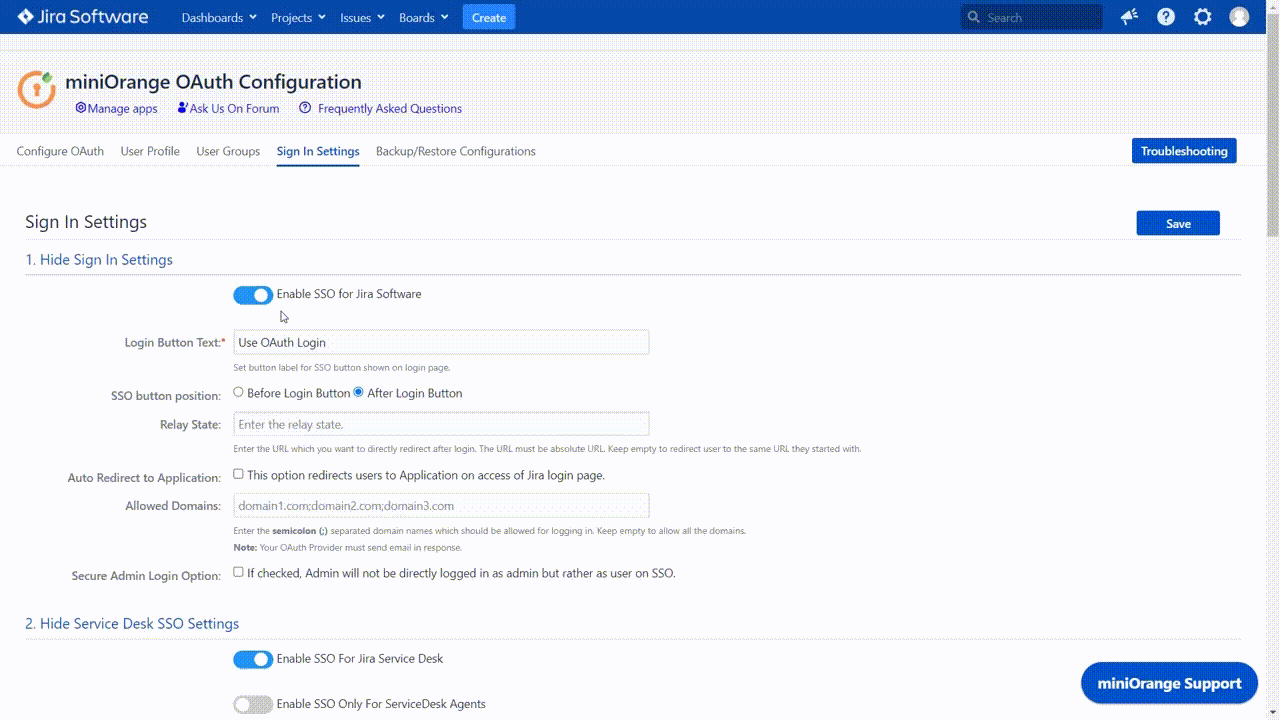Open the user profile avatar
Screen dimensions: 1280x720
1239,17
